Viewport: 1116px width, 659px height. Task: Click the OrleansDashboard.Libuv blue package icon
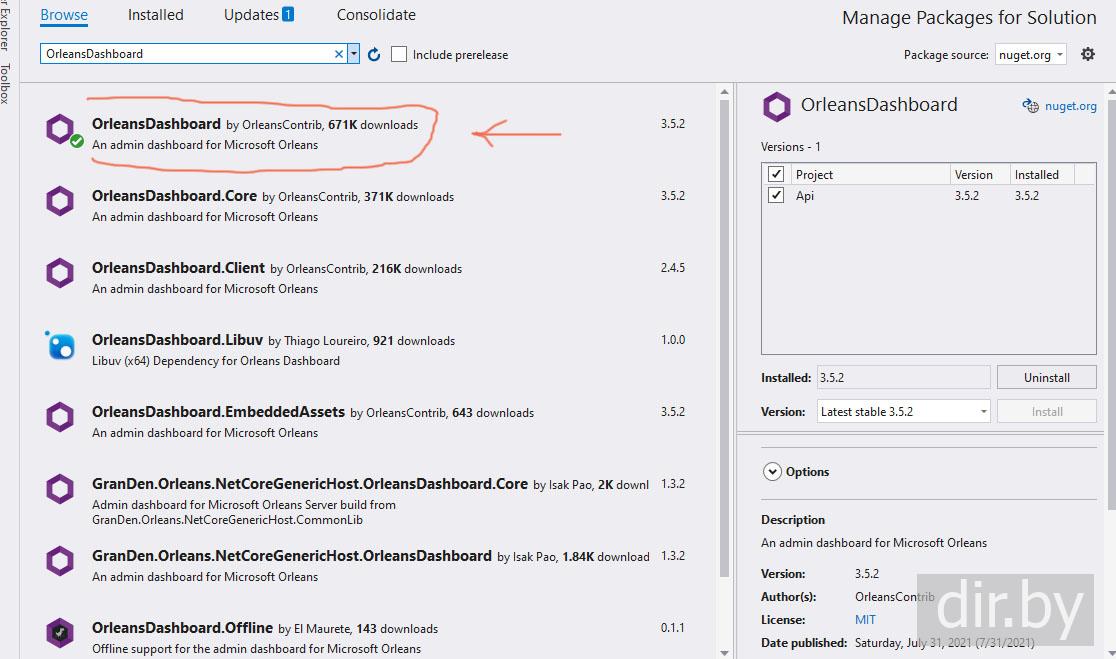coord(60,346)
